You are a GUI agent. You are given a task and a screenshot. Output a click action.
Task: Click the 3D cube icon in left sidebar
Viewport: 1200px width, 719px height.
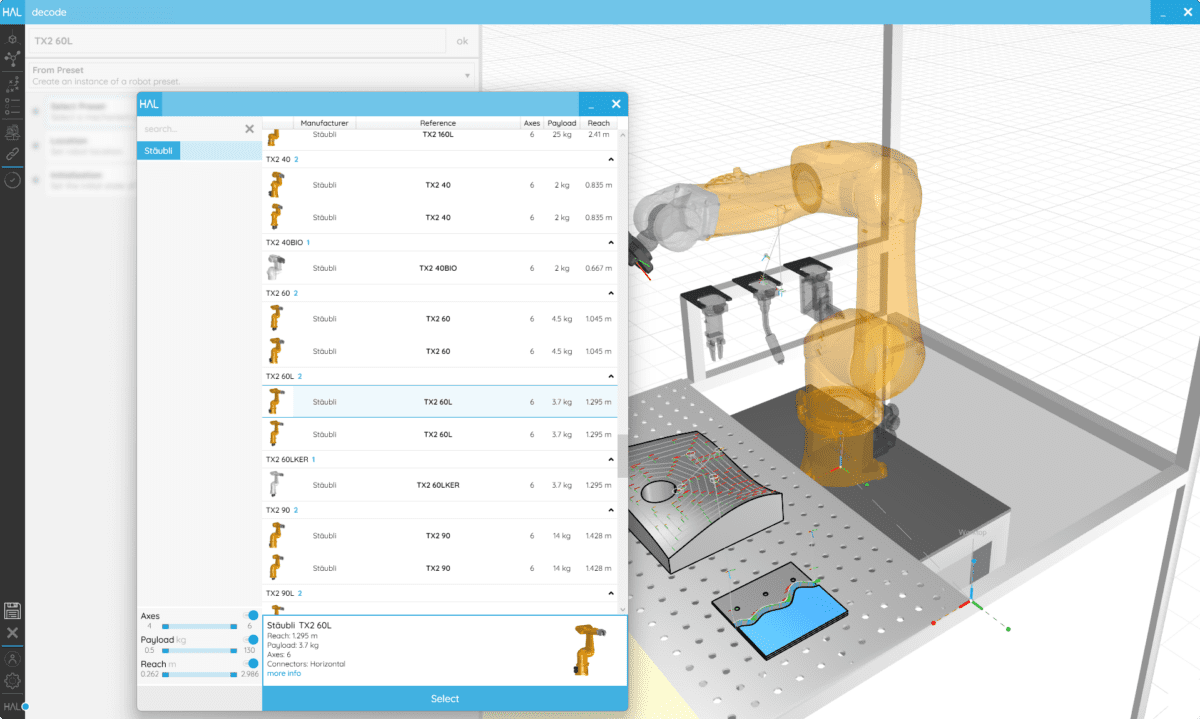click(12, 38)
